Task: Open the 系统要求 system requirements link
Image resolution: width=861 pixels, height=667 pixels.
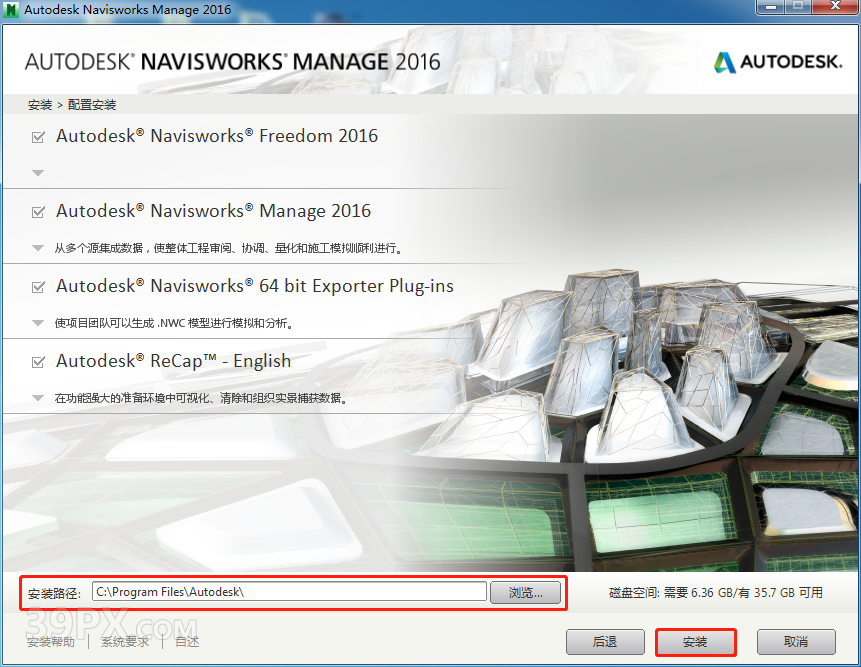Action: (x=125, y=642)
